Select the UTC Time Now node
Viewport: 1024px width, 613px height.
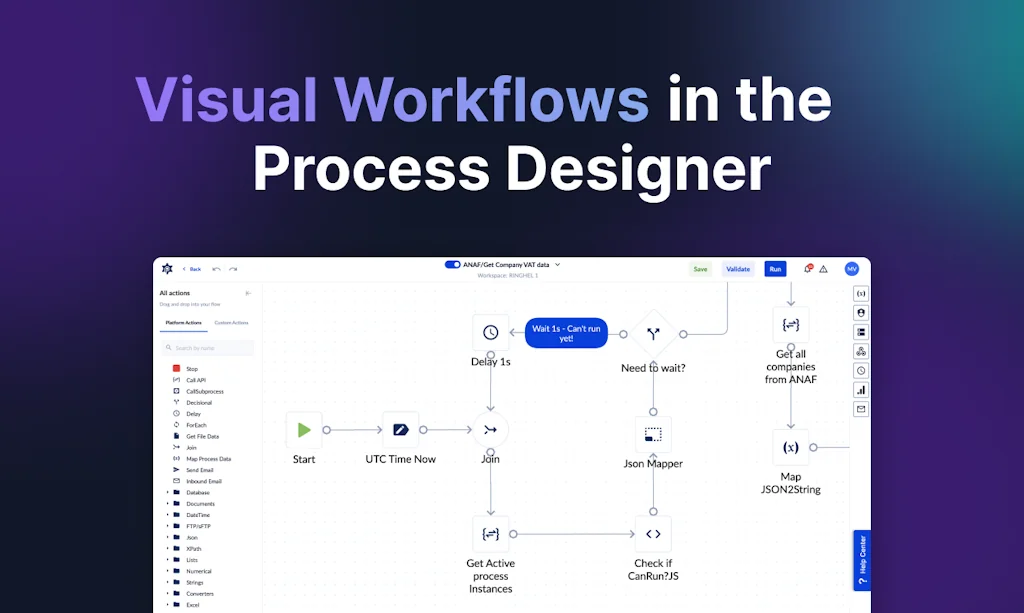point(400,430)
